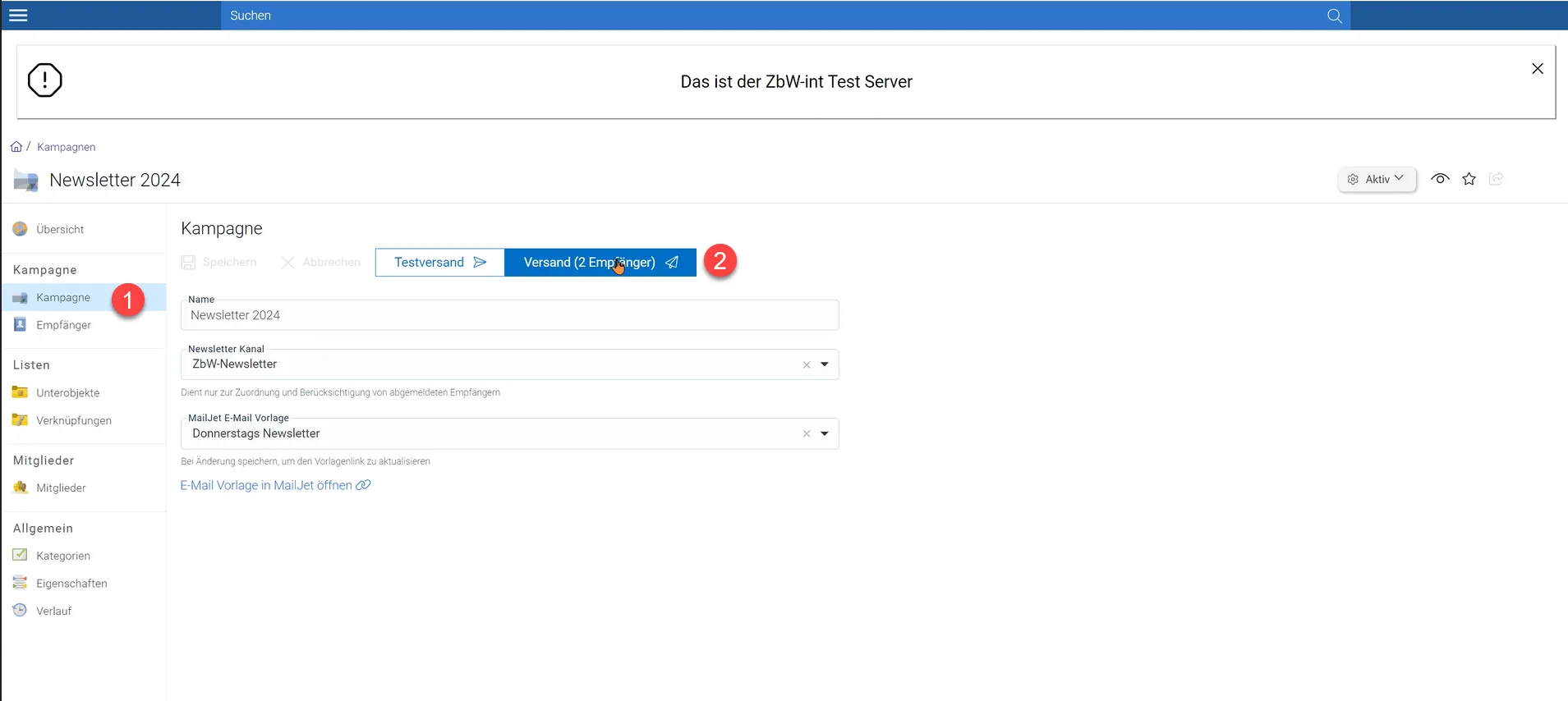Click the Verlauf clock icon
The width and height of the screenshot is (1568, 701).
click(x=20, y=610)
